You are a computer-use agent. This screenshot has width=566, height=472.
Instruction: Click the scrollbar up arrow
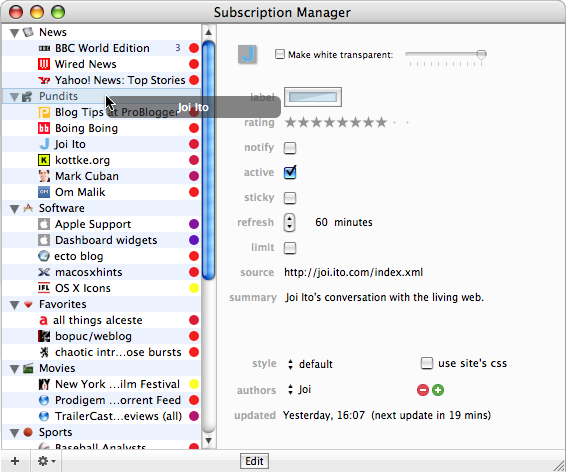click(209, 32)
